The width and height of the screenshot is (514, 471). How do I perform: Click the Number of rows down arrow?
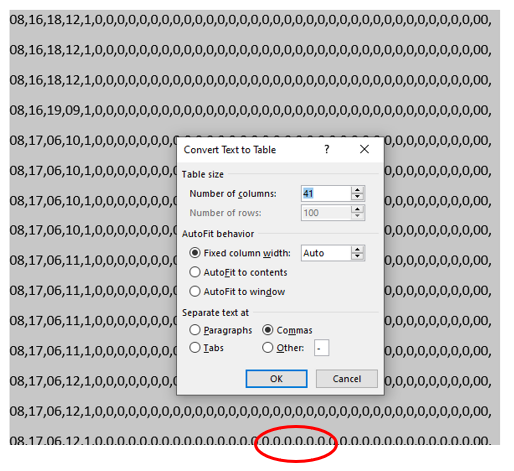coord(358,216)
